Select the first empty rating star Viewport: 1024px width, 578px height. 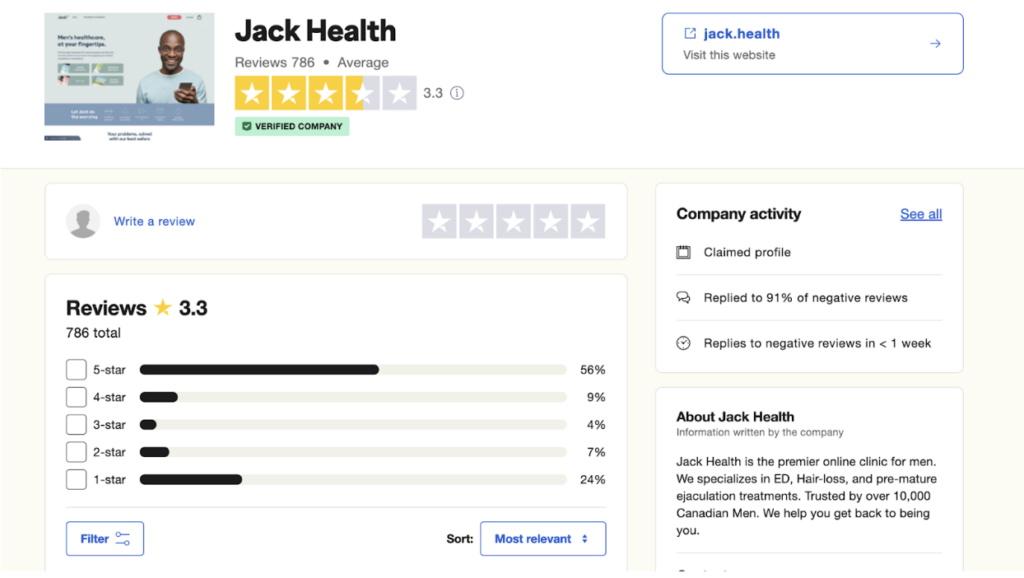pos(439,221)
